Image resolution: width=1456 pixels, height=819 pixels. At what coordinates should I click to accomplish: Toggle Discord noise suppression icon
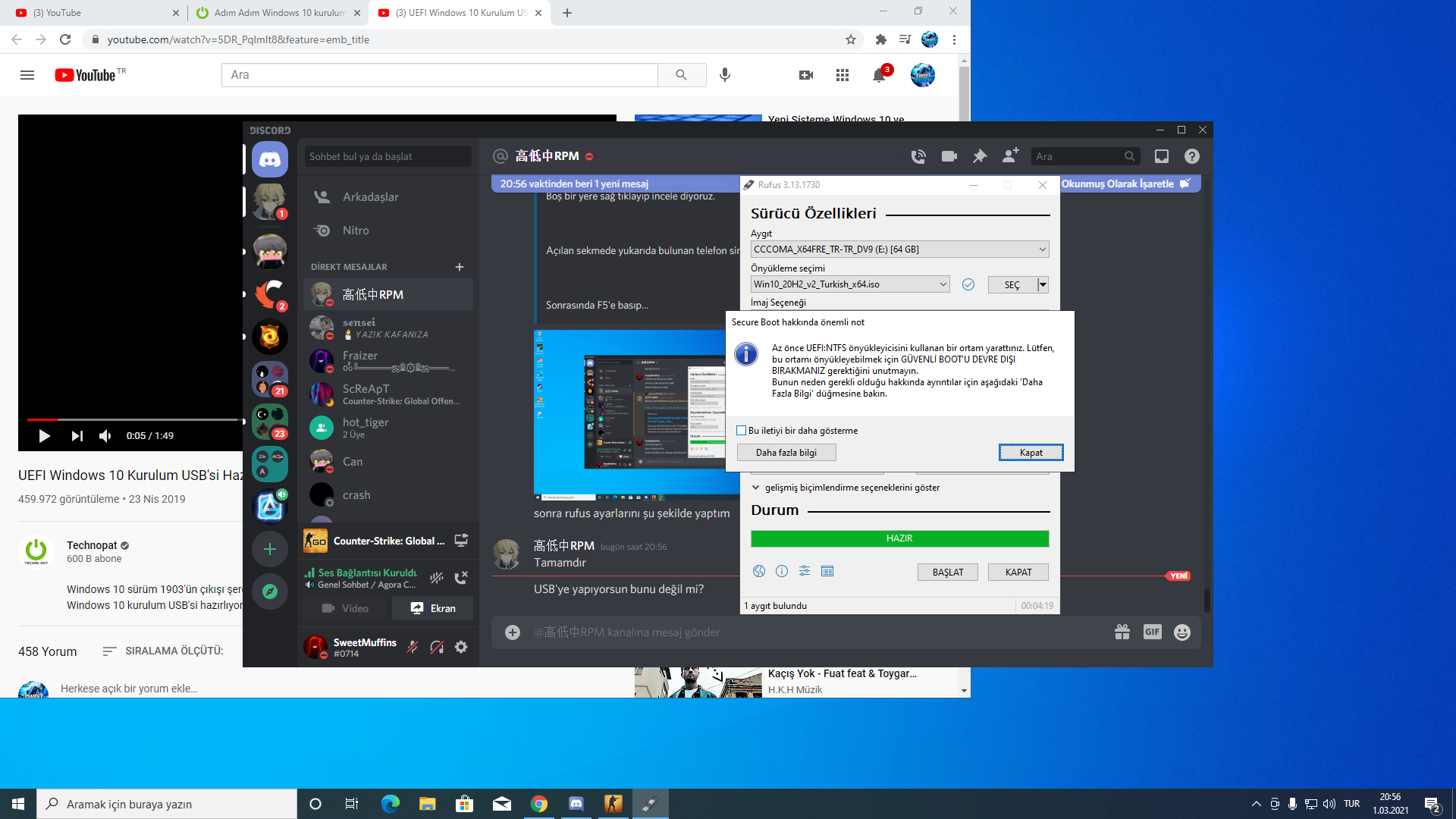click(x=437, y=578)
